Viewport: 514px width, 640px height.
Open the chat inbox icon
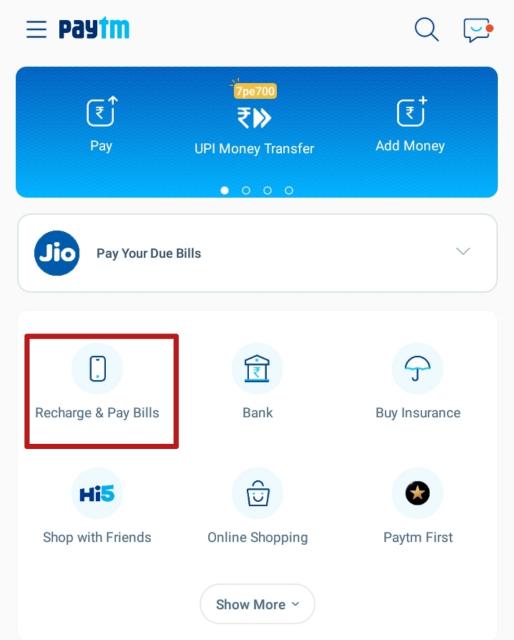pyautogui.click(x=478, y=30)
